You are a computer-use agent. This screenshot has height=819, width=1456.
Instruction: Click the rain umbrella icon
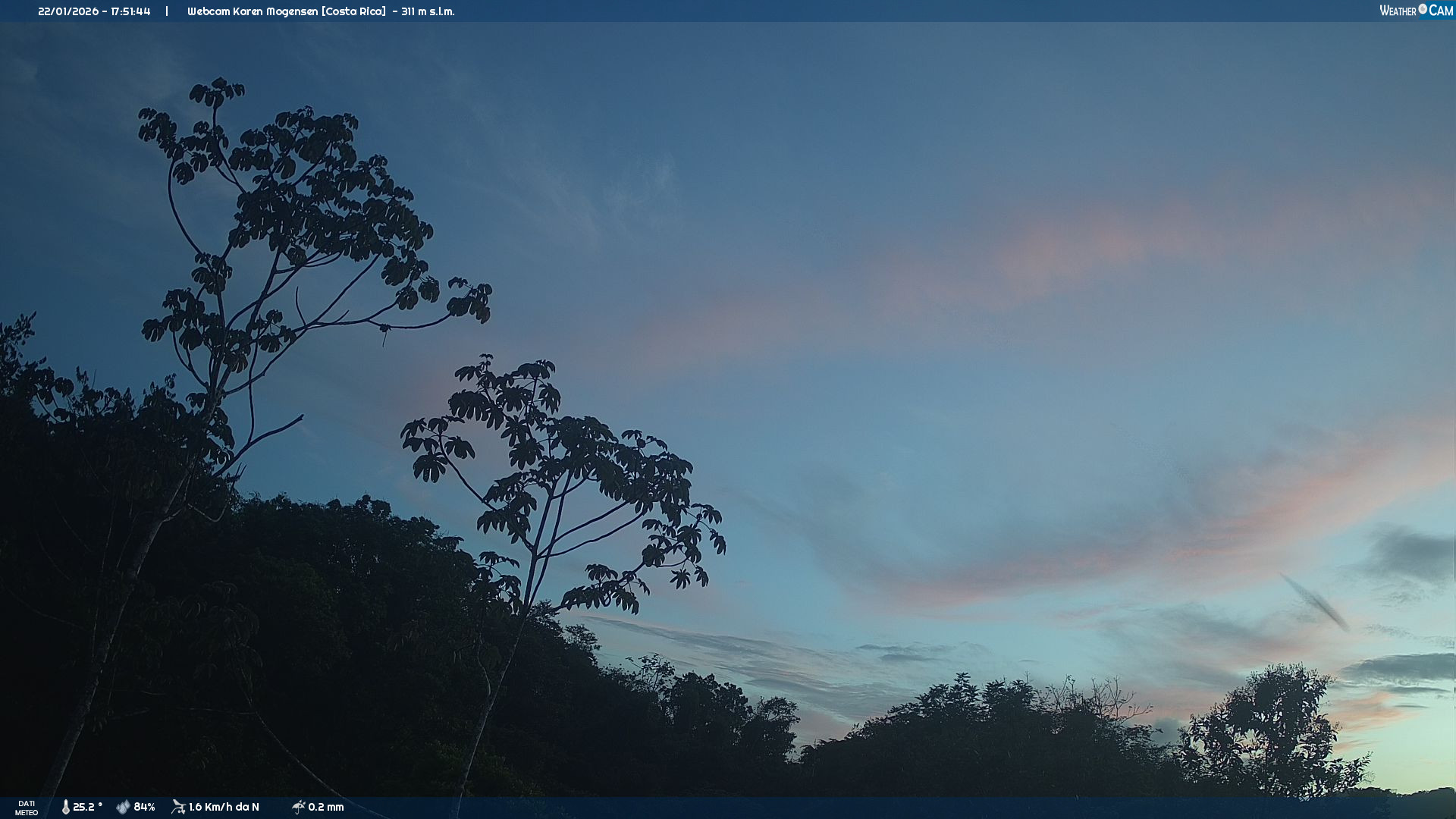(x=299, y=807)
